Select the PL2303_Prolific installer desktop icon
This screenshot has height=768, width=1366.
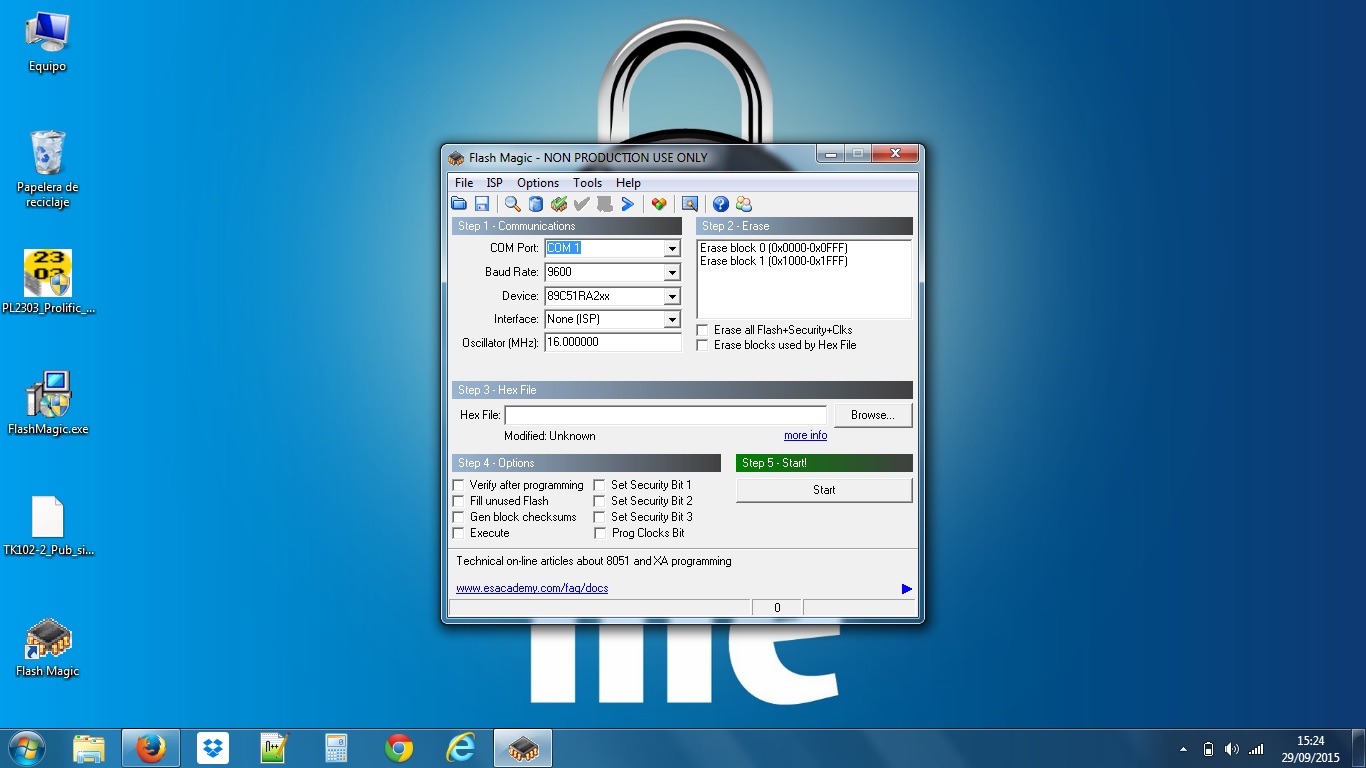tap(48, 282)
